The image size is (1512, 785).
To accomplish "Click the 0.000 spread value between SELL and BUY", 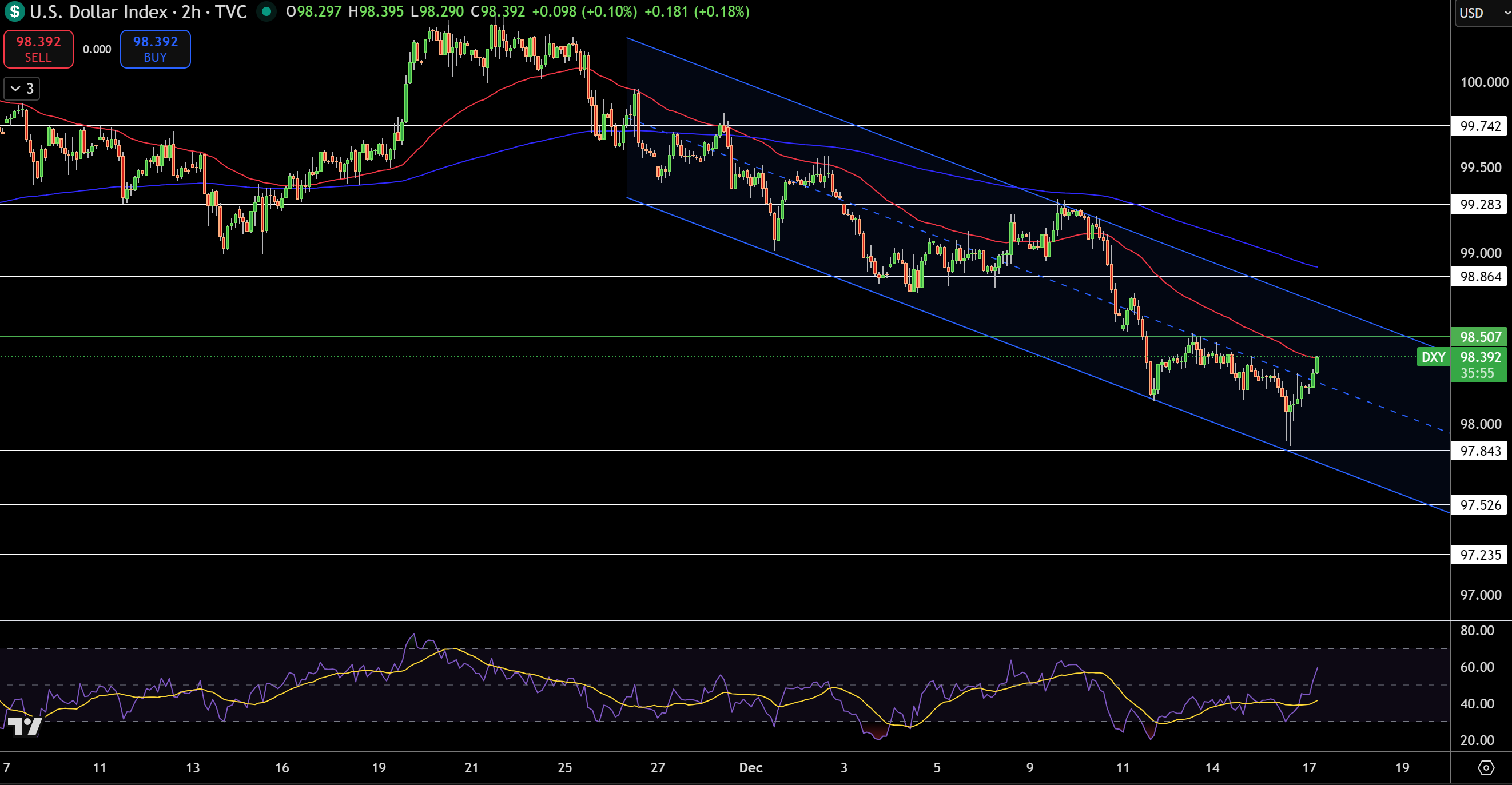I will [x=97, y=49].
